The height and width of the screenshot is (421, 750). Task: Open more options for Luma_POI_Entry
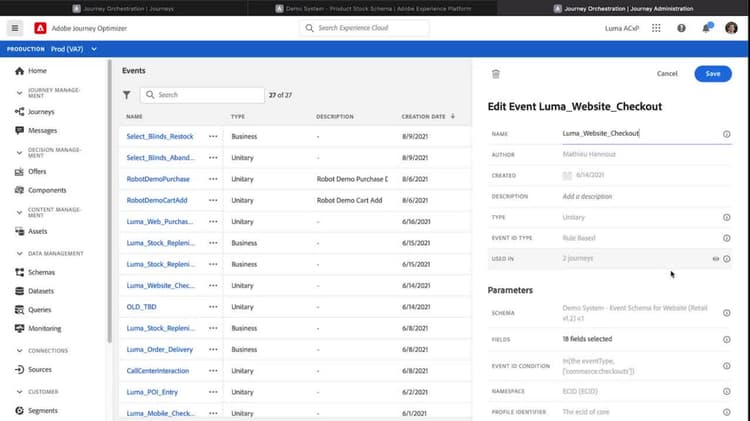pyautogui.click(x=213, y=392)
